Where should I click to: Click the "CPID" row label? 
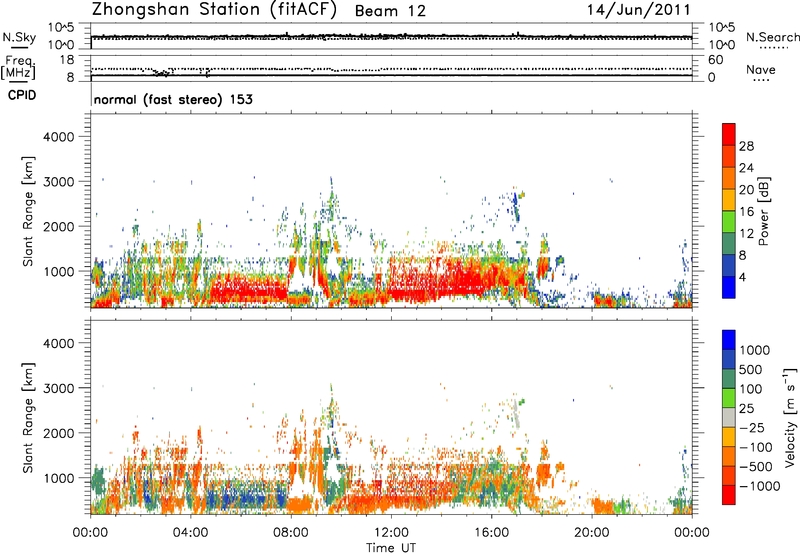tap(22, 95)
